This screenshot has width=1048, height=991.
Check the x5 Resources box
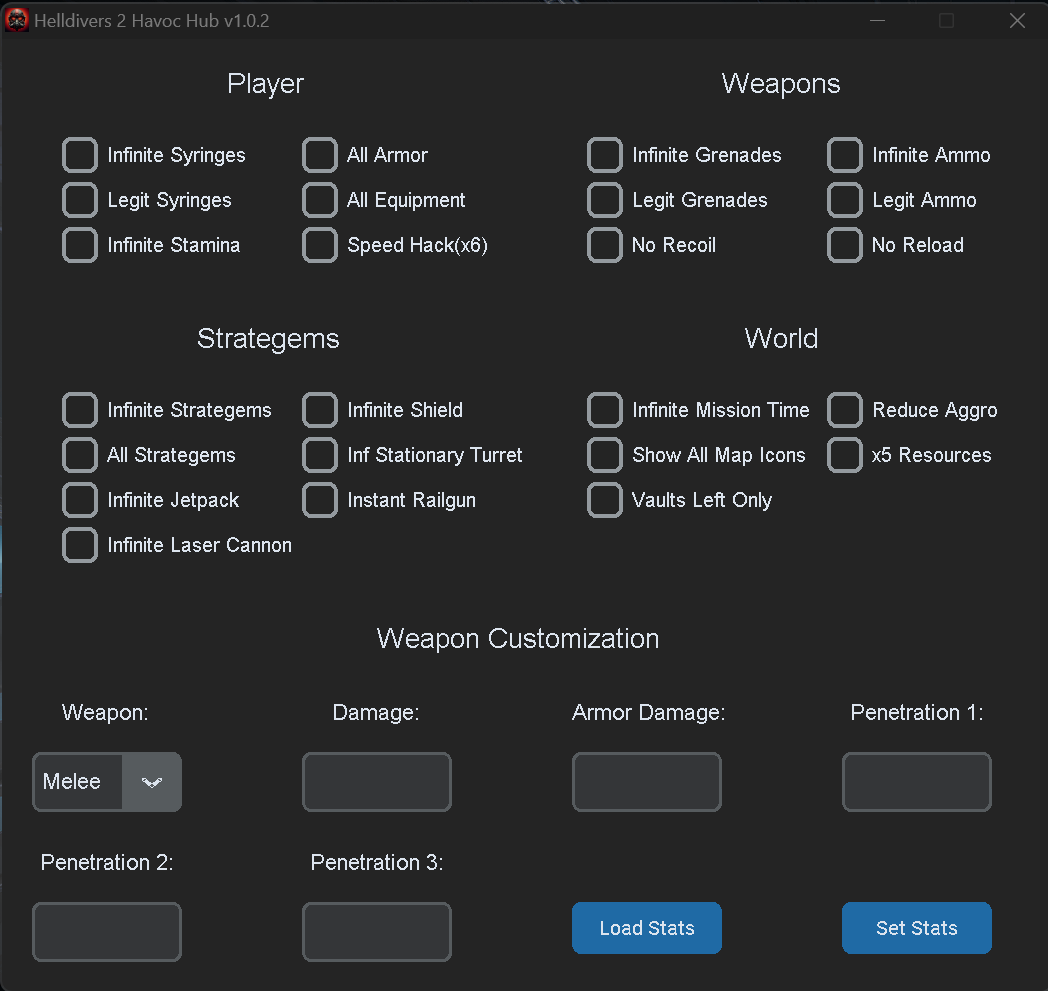(845, 455)
